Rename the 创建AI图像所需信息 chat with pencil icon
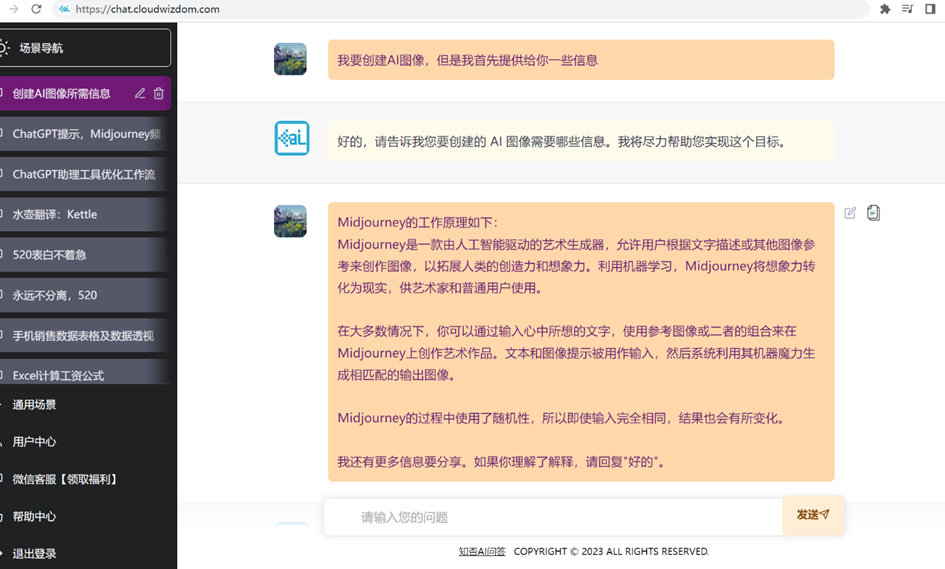 pos(140,93)
